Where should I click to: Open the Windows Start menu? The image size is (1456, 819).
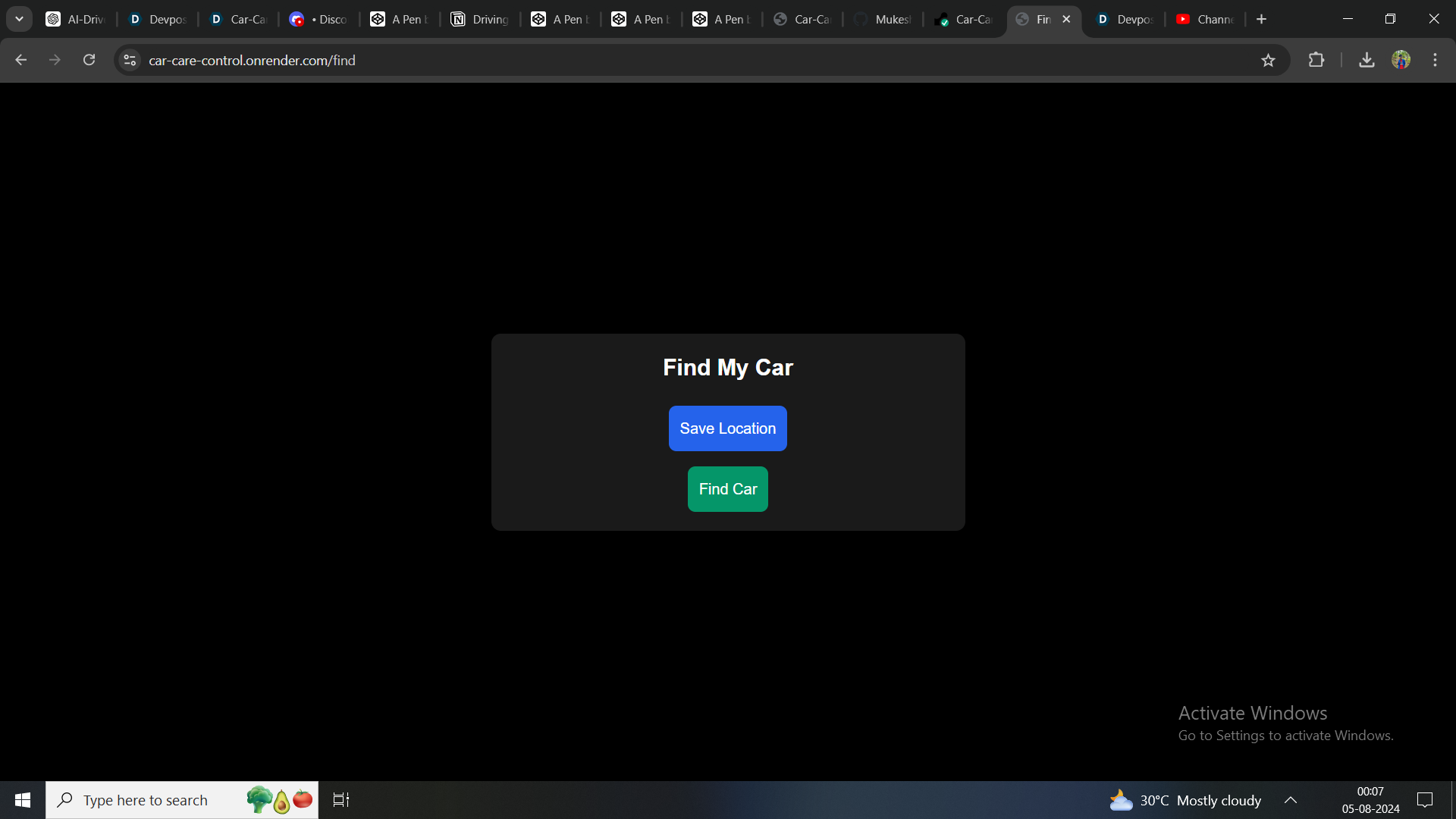23,800
